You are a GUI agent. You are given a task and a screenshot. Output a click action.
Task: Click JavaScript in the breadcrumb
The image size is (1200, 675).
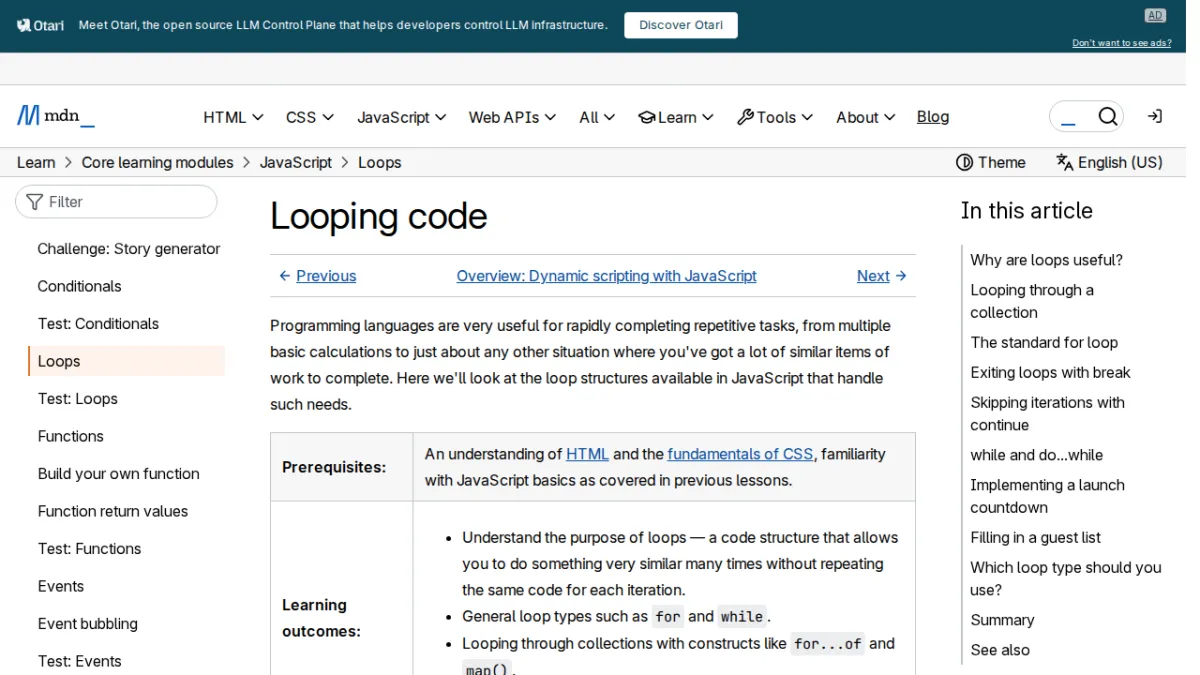click(x=296, y=162)
